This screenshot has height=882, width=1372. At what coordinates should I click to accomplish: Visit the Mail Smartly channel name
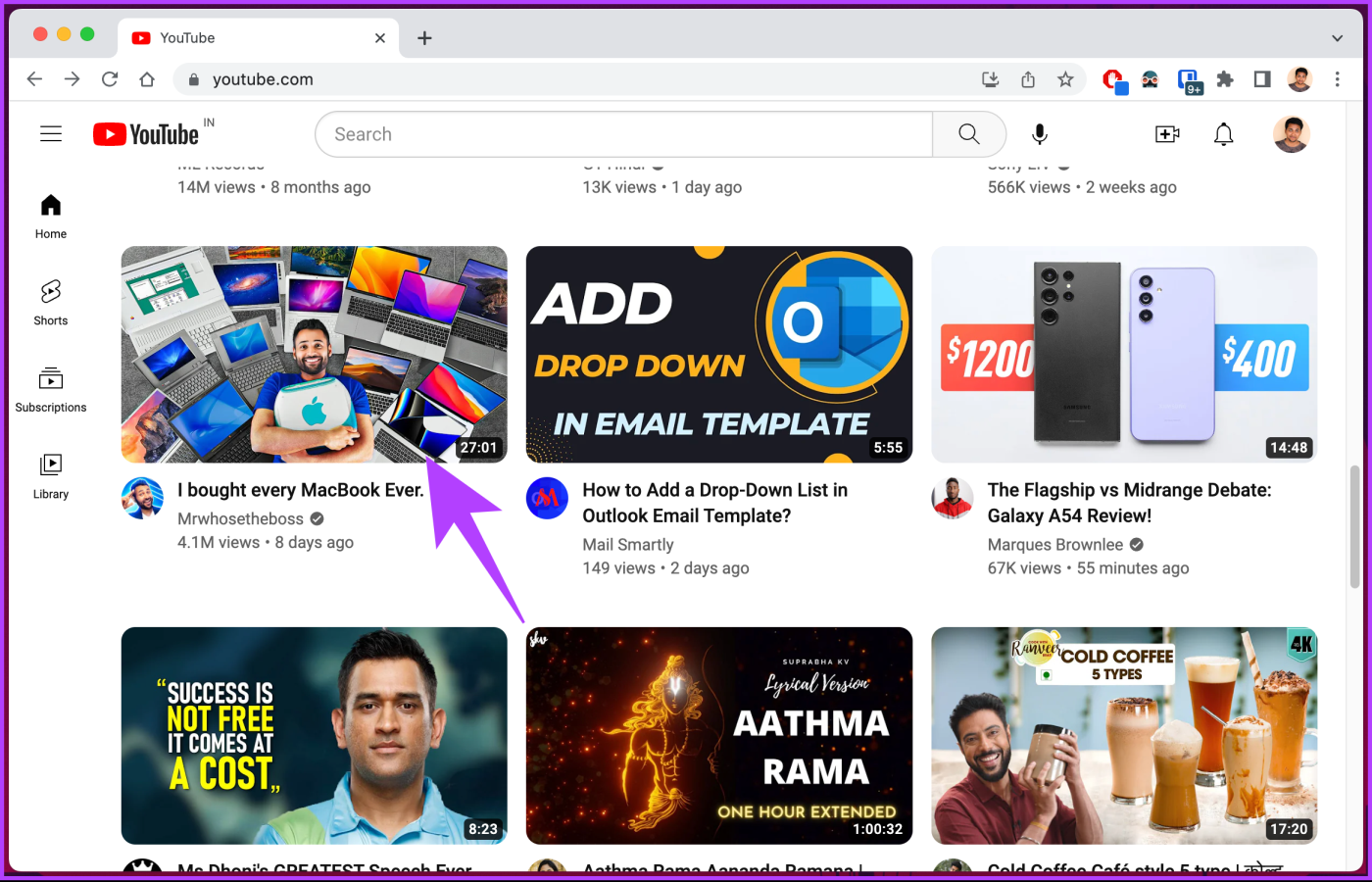pos(628,545)
